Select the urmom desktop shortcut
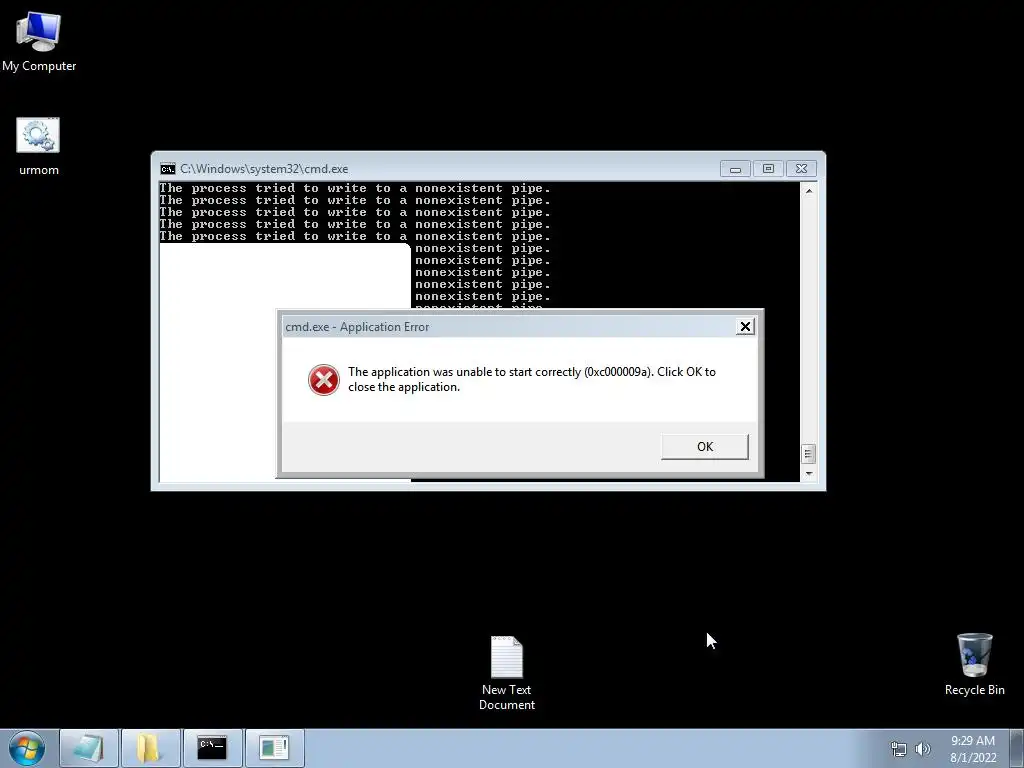The width and height of the screenshot is (1024, 768). (39, 146)
